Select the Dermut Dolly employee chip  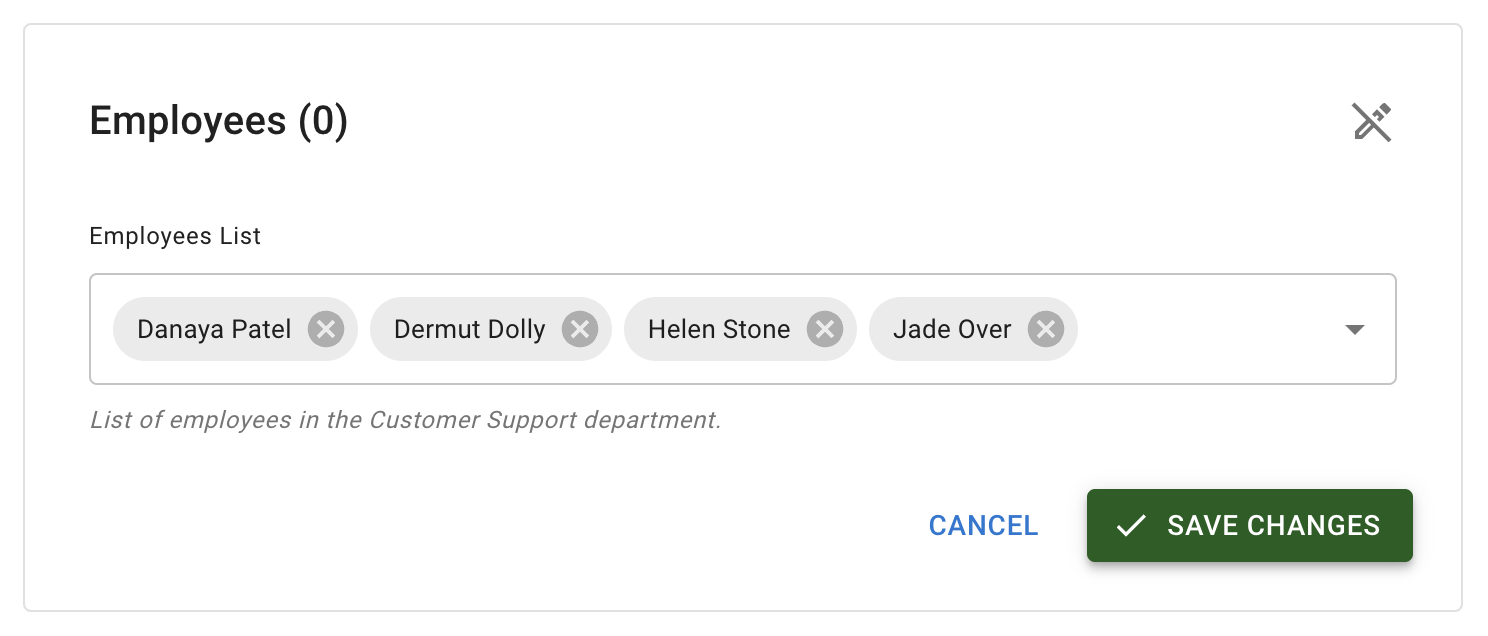click(x=468, y=328)
